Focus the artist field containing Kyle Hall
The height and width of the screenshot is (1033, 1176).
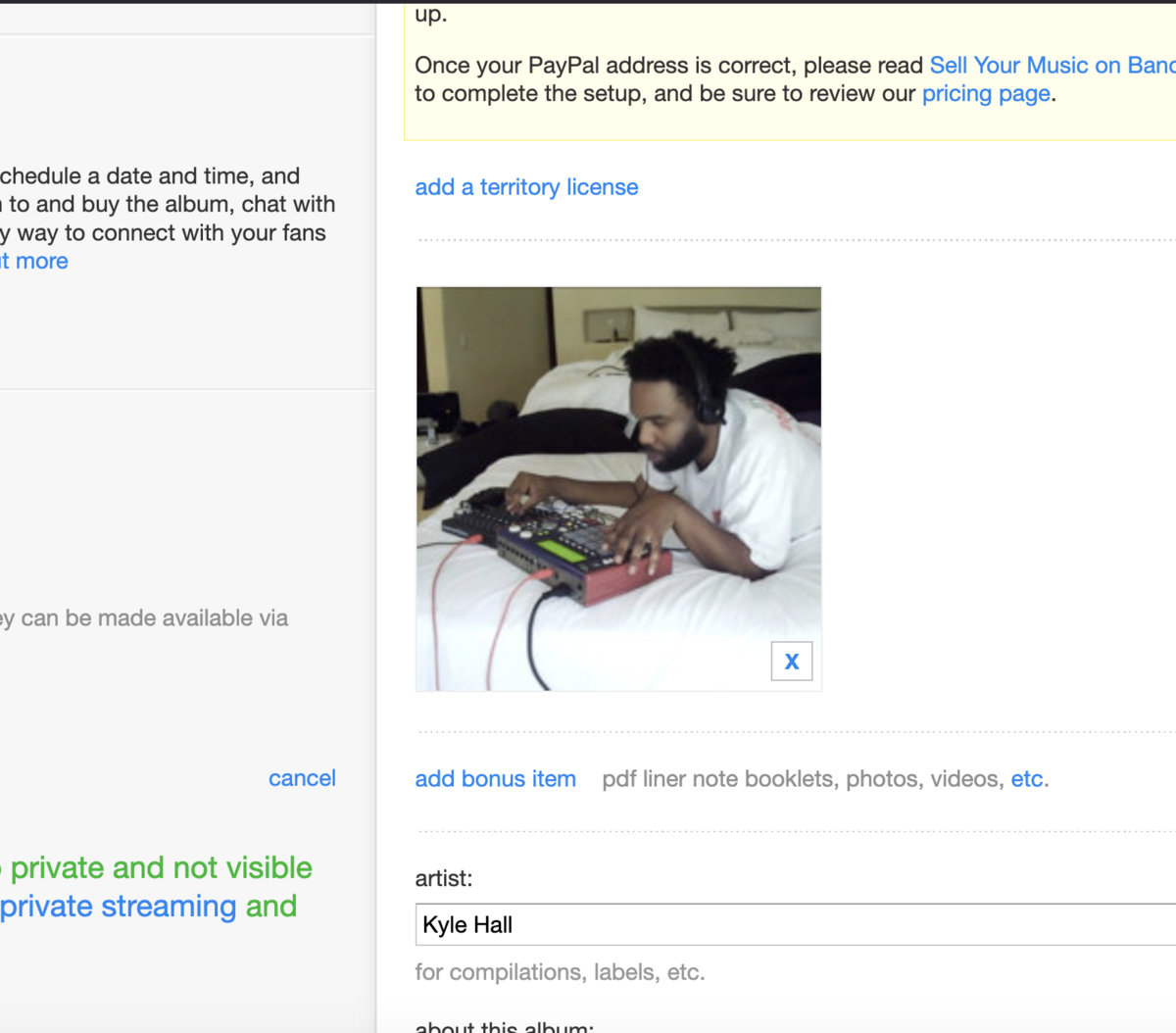click(x=796, y=924)
